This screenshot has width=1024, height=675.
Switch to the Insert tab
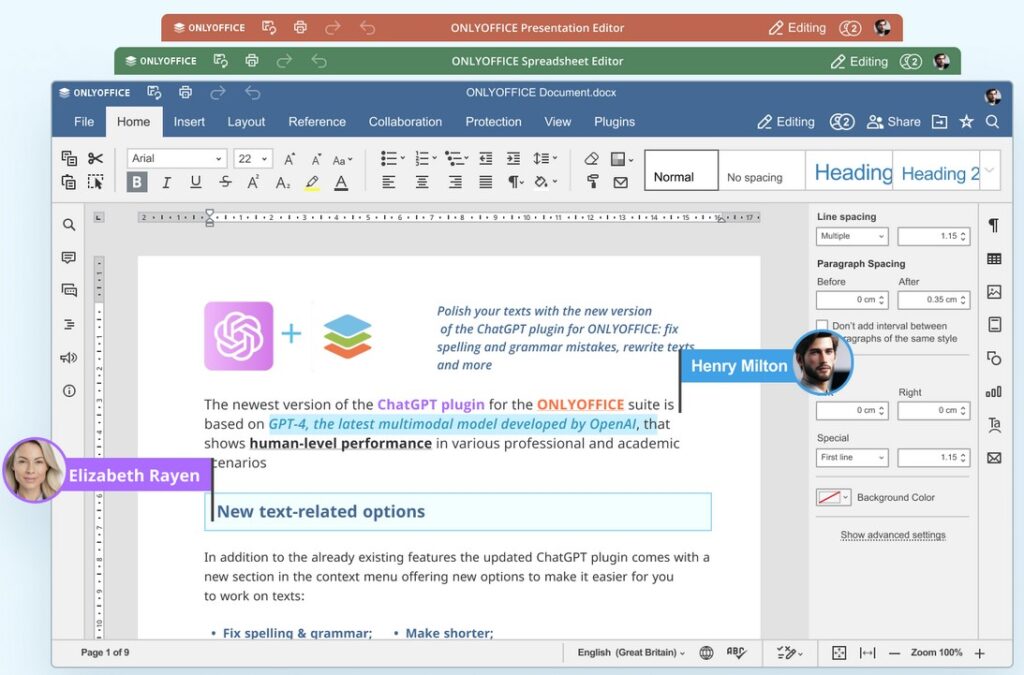(189, 122)
